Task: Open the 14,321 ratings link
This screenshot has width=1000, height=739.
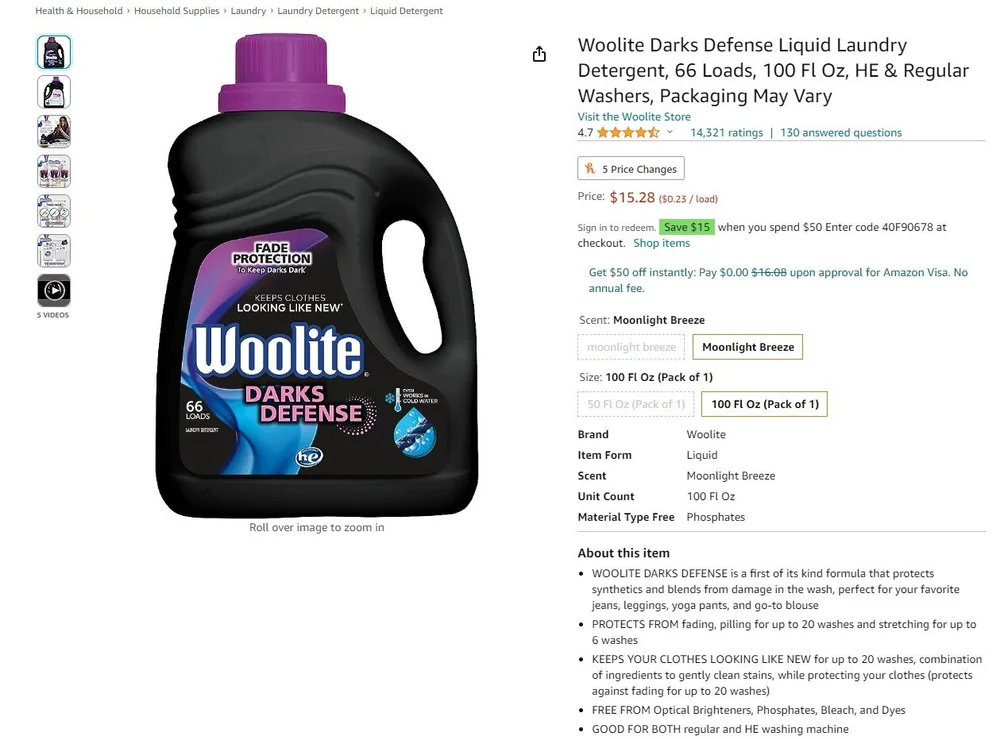Action: coord(726,133)
